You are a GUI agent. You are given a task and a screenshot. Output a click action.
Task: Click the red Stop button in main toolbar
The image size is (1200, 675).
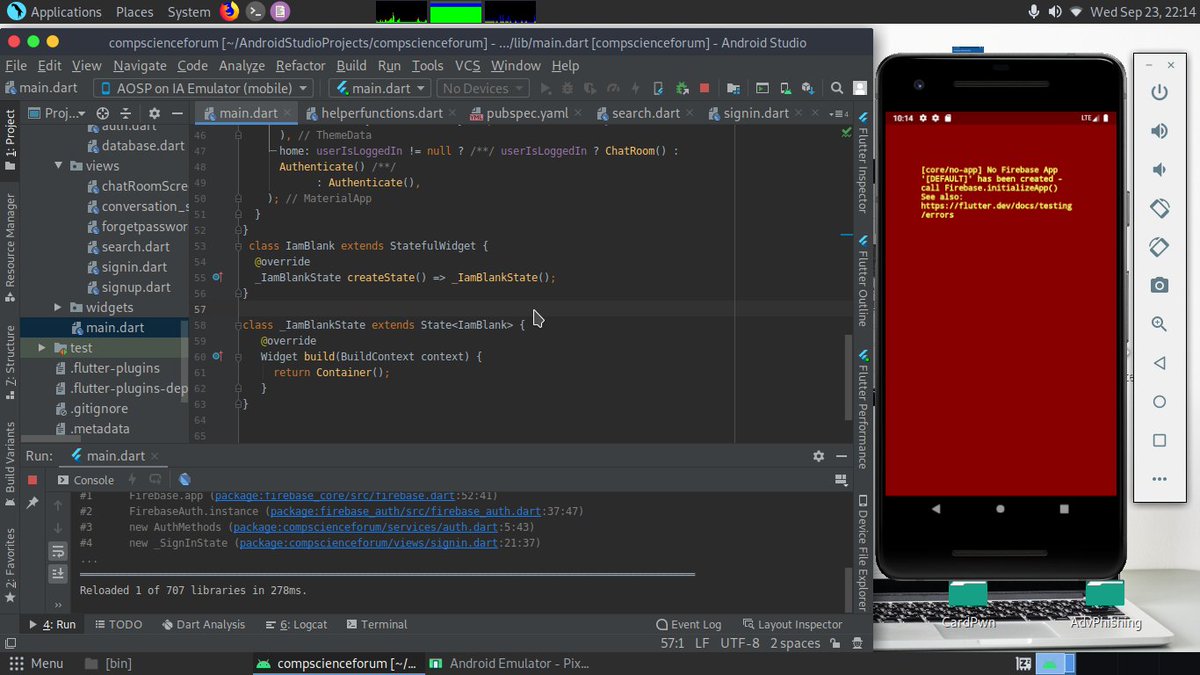(704, 88)
